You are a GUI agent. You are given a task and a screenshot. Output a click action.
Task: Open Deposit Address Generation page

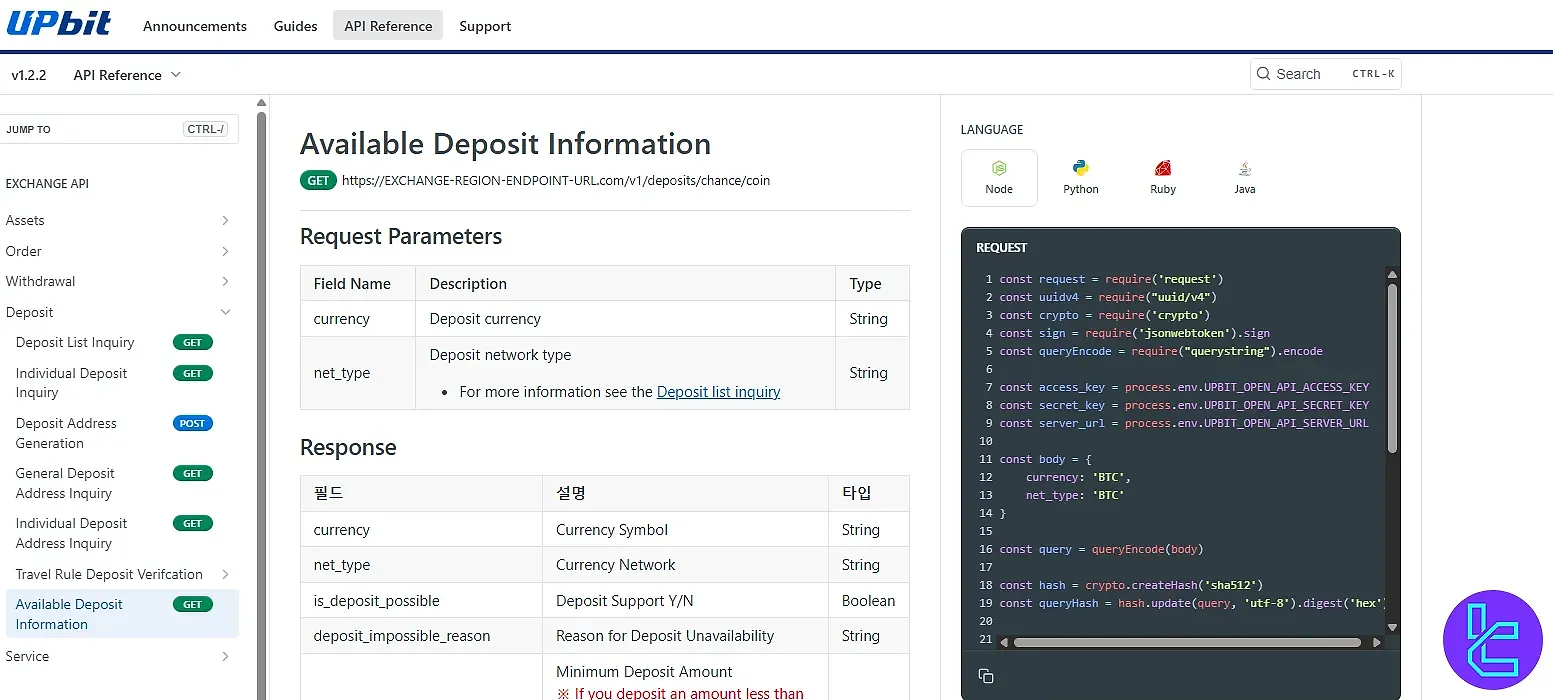66,433
